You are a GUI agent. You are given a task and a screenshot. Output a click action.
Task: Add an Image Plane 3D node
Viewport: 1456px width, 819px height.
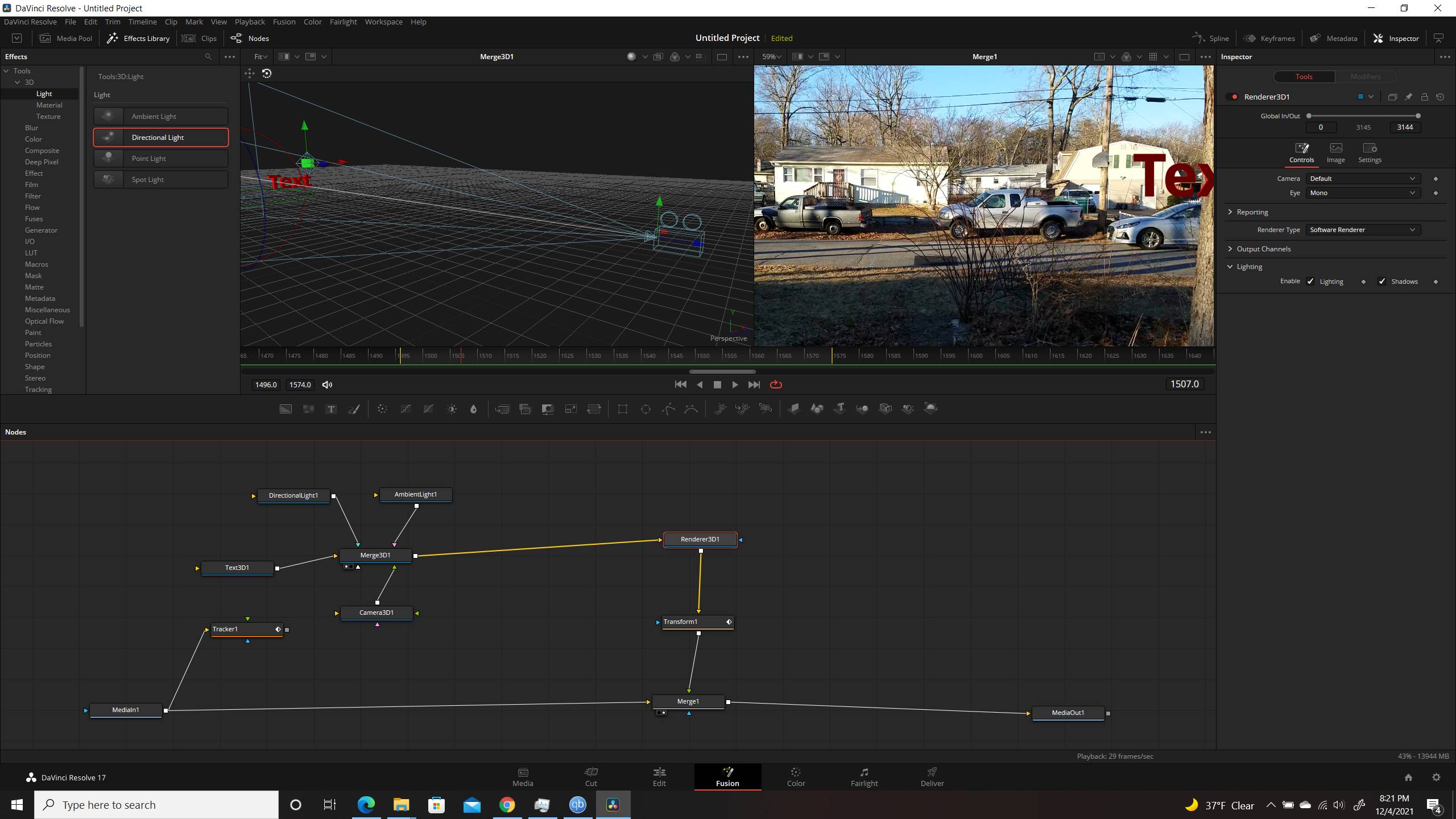(794, 409)
